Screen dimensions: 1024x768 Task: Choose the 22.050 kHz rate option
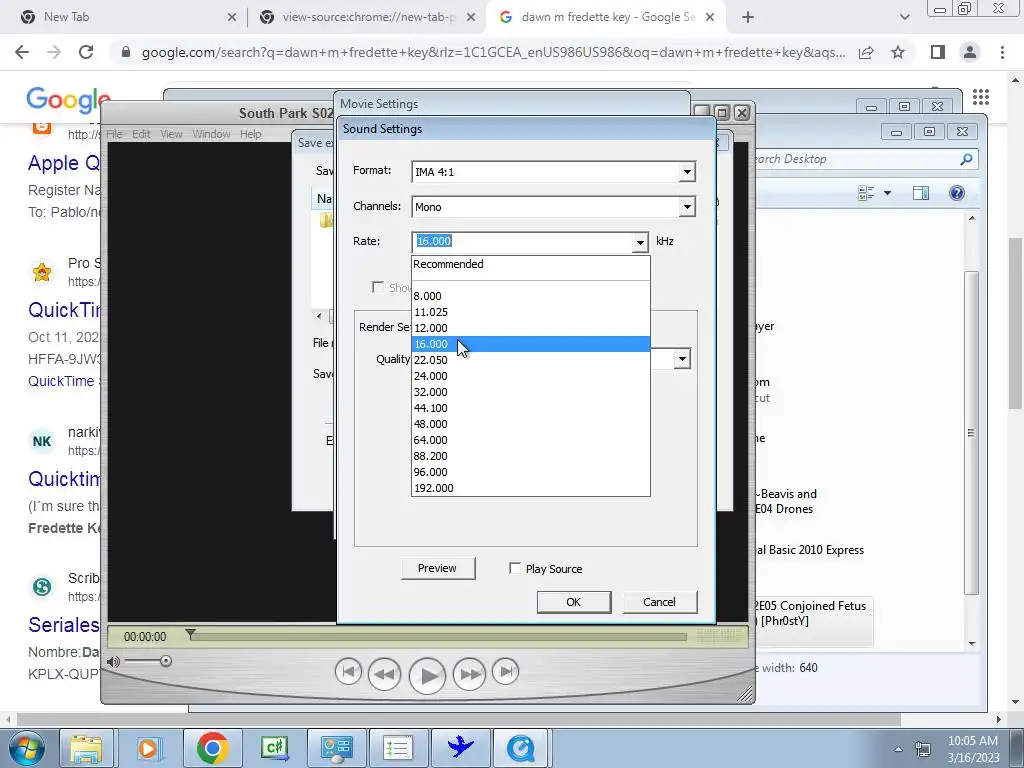pyautogui.click(x=530, y=360)
